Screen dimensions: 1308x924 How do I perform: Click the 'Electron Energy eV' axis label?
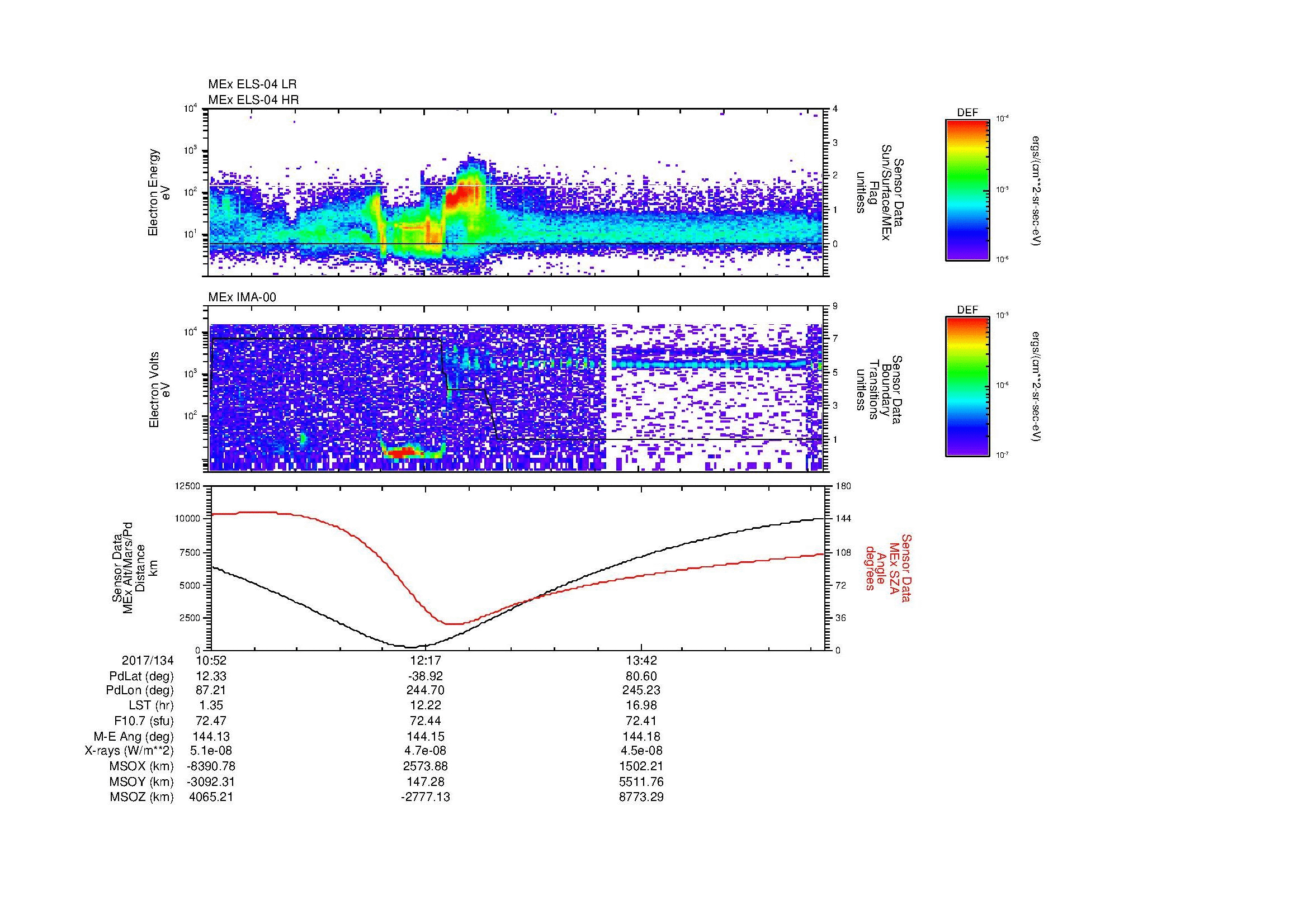(159, 192)
